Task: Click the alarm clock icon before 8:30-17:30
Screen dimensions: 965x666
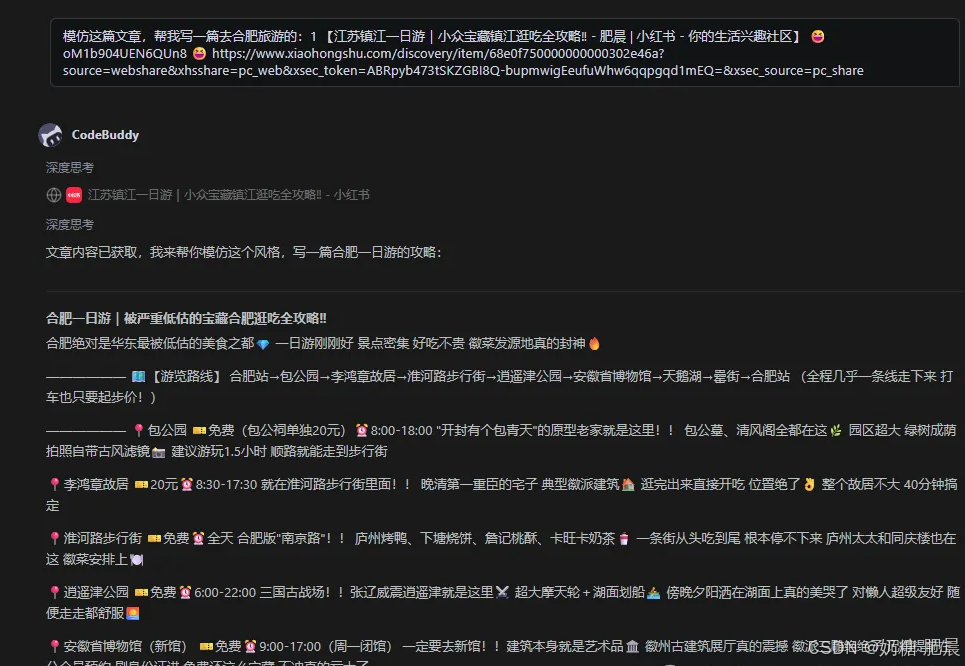Action: [187, 484]
